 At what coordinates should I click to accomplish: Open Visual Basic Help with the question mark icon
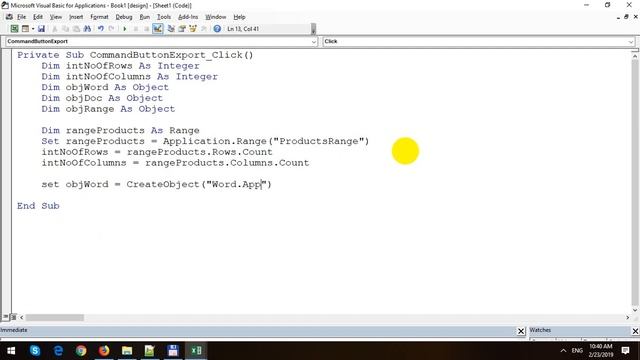[x=217, y=29]
